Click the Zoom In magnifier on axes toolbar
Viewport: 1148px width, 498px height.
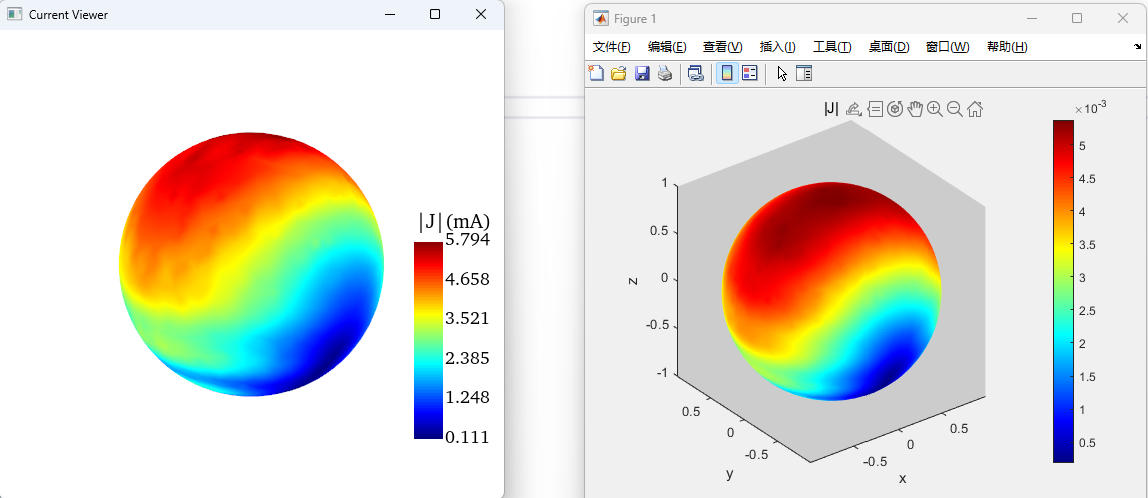[935, 109]
